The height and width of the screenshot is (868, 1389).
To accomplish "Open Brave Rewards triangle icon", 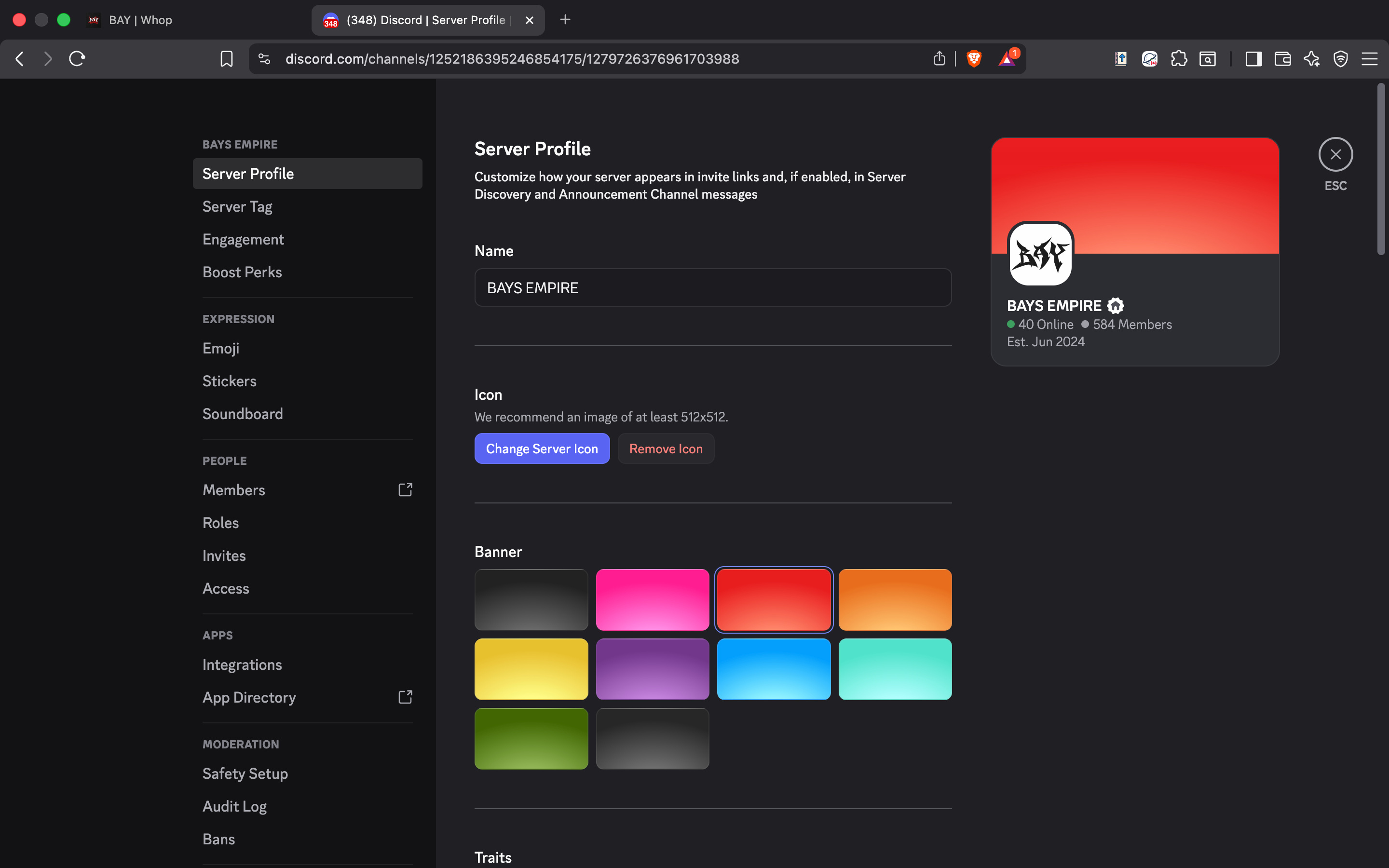I will [1008, 58].
